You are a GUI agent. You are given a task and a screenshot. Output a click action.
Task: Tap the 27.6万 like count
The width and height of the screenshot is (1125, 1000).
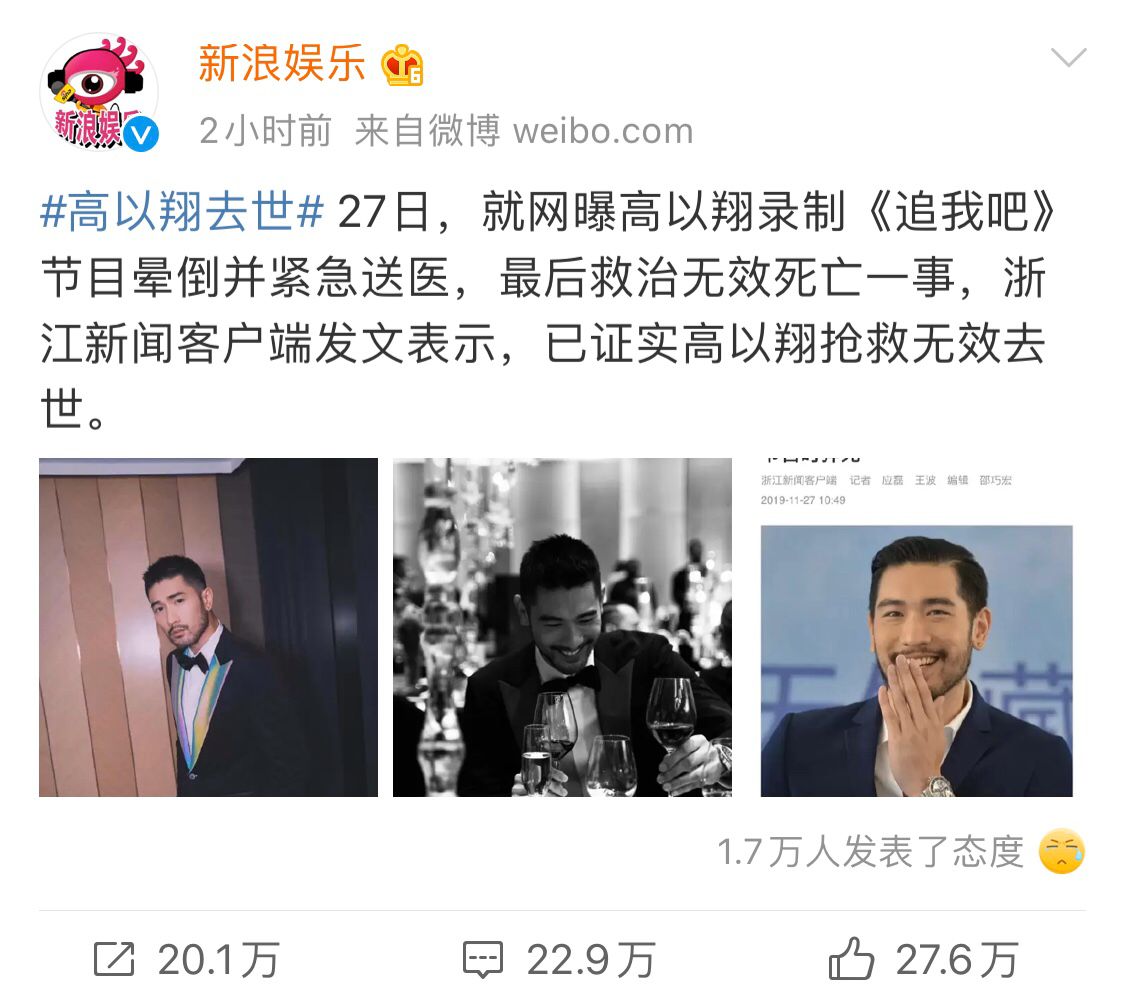pyautogui.click(x=957, y=960)
